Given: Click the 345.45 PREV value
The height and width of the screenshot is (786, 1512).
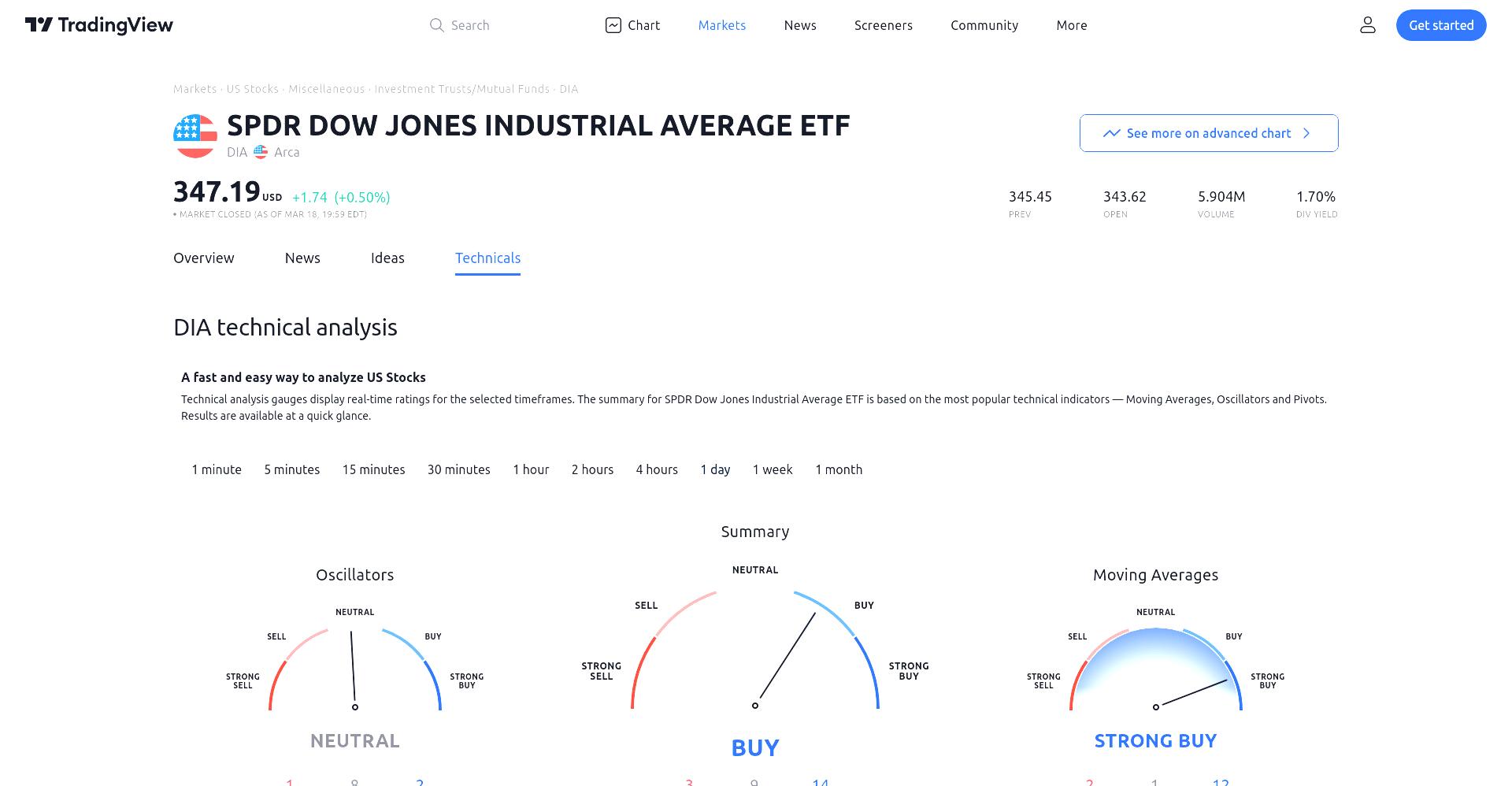Looking at the screenshot, I should pyautogui.click(x=1030, y=197).
